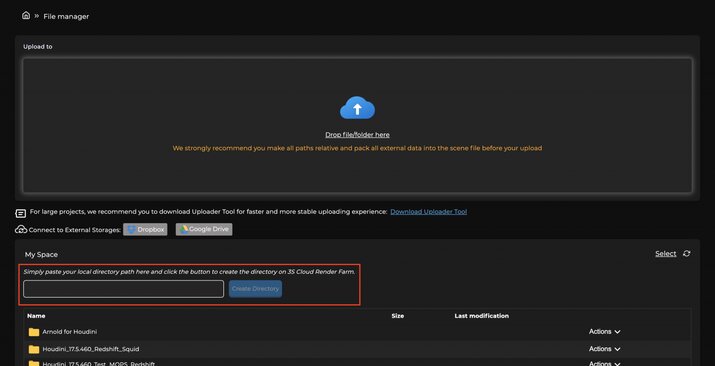
Task: Click the Drop file/folder here link
Action: tap(358, 135)
